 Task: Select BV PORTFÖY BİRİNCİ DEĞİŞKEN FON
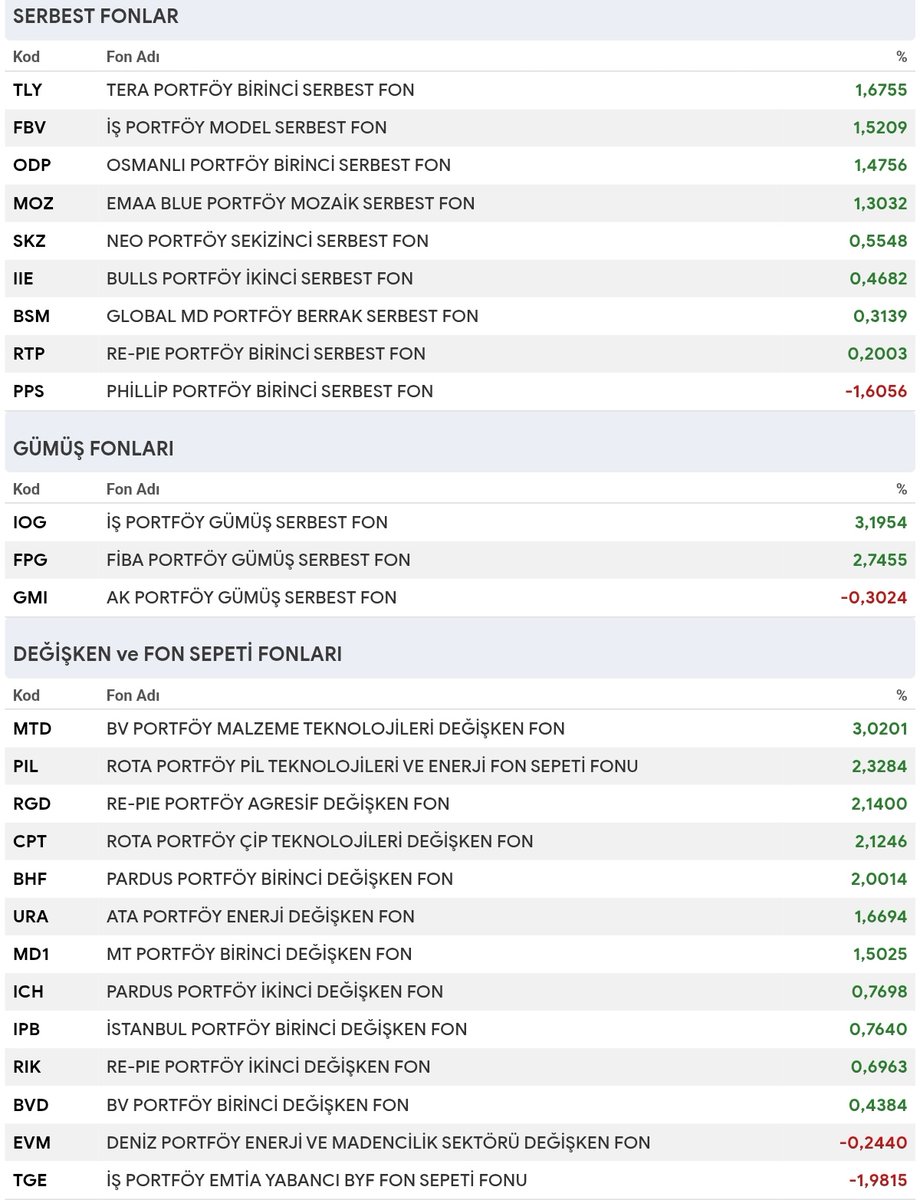[x=257, y=1105]
